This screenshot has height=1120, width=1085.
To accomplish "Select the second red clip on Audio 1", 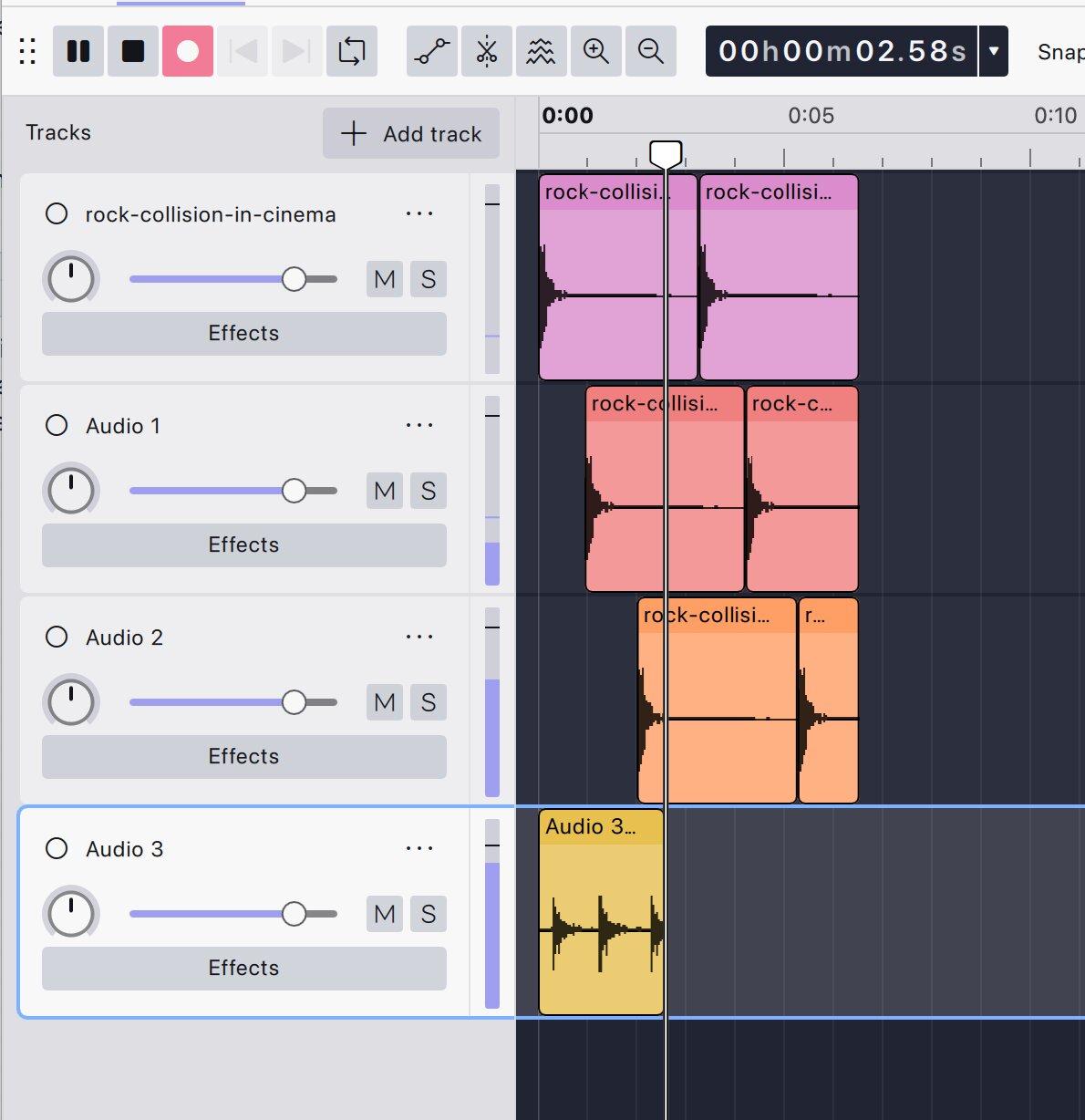I will (802, 489).
